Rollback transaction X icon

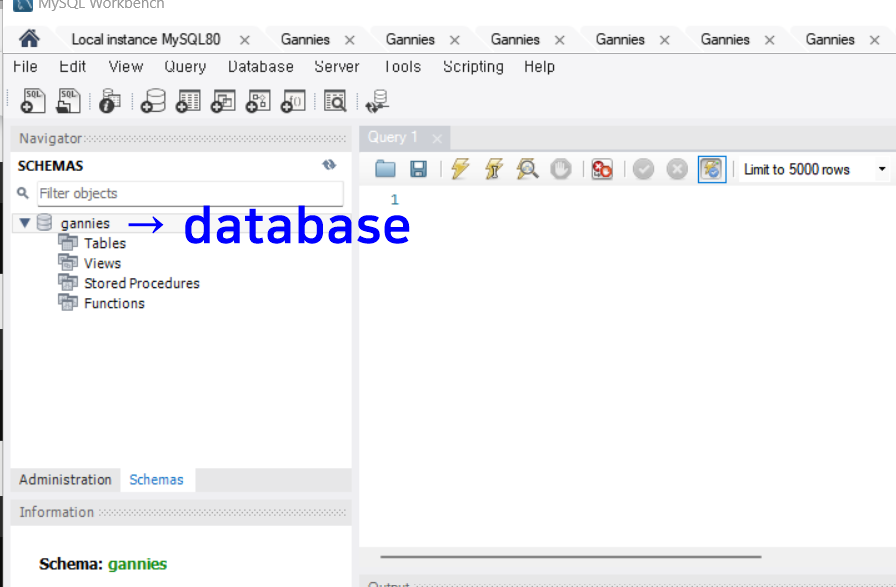tap(677, 169)
